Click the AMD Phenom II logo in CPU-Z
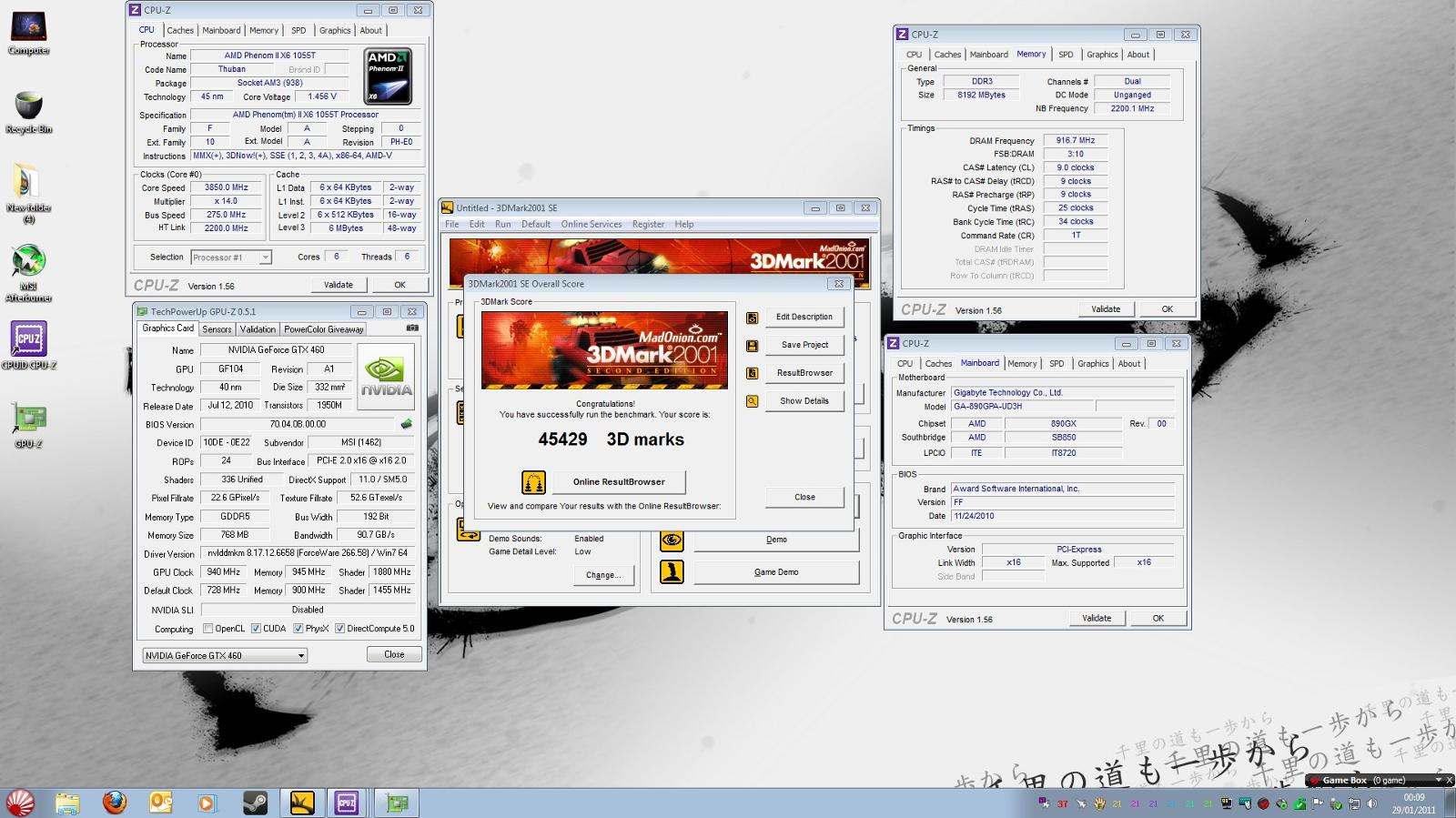Viewport: 1456px width, 818px height. tap(388, 76)
